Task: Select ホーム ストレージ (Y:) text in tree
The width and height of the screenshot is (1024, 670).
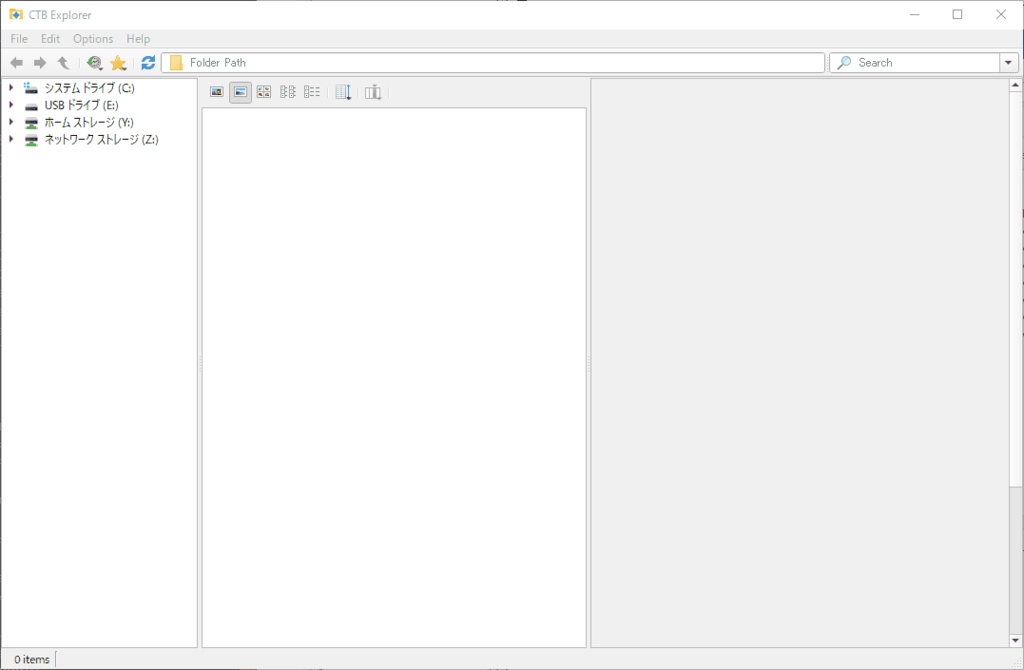Action: pos(89,122)
